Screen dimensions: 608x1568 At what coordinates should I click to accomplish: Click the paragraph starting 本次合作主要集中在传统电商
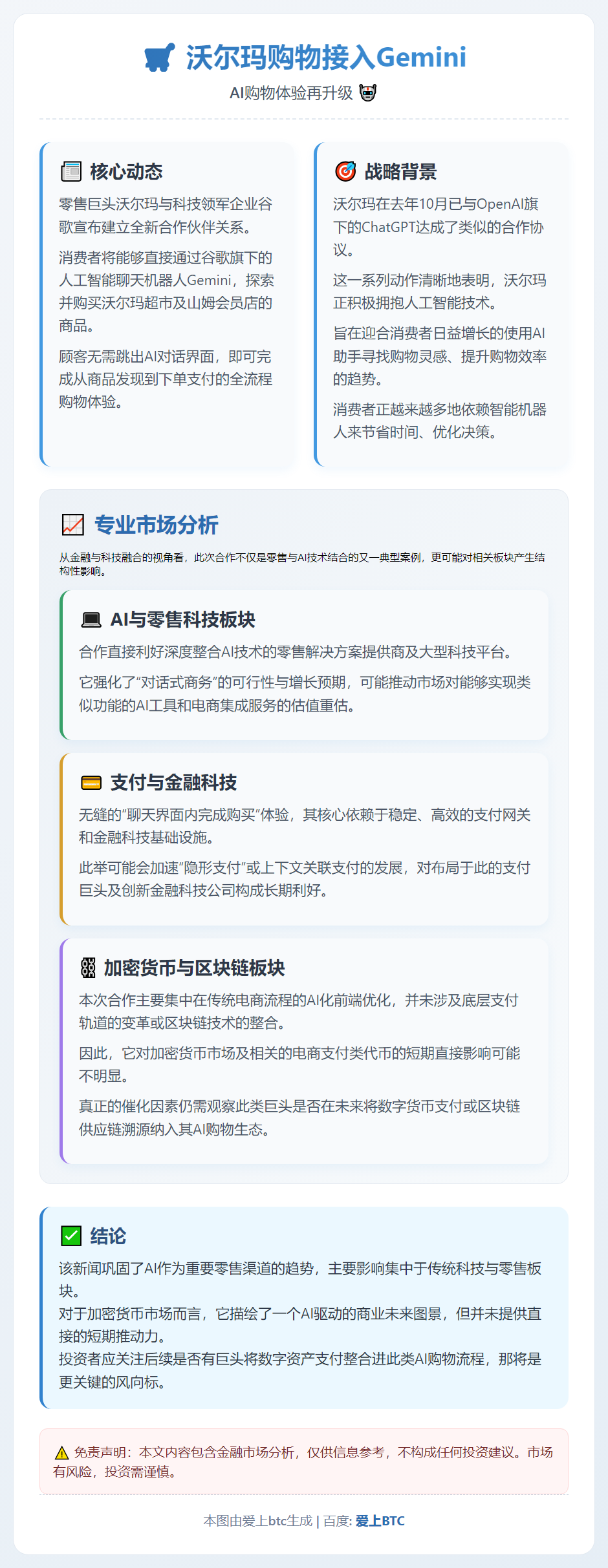coord(299,1012)
